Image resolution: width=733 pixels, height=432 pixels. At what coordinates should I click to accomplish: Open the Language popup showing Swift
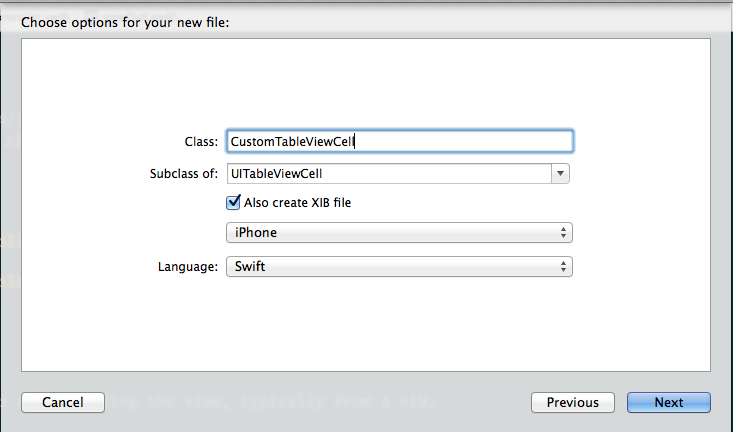pos(399,267)
